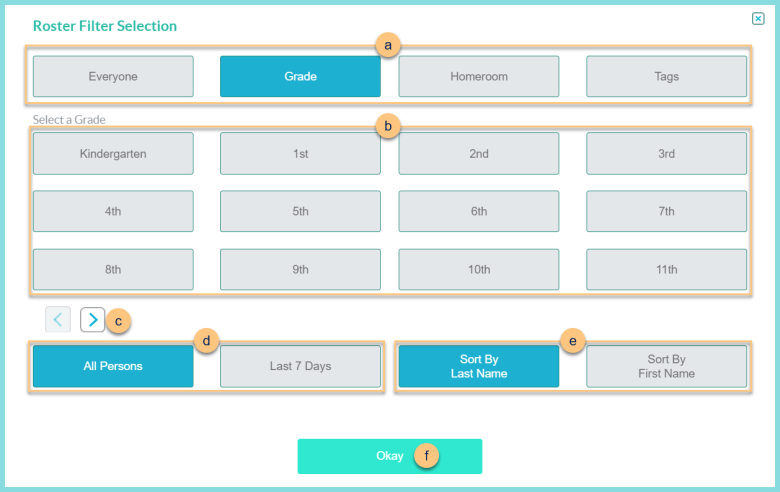Viewport: 780px width, 492px height.
Task: Choose the Kindergarten grade
Action: click(x=113, y=153)
